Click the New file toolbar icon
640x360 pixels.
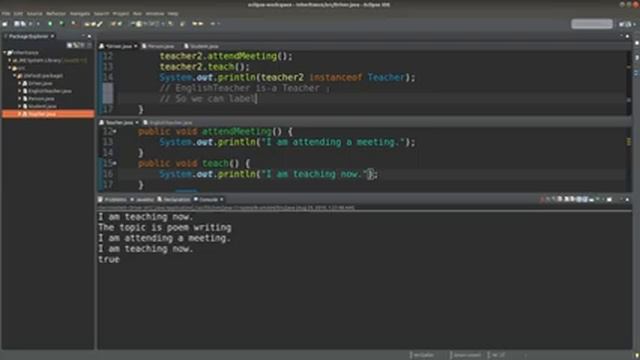click(x=5, y=24)
